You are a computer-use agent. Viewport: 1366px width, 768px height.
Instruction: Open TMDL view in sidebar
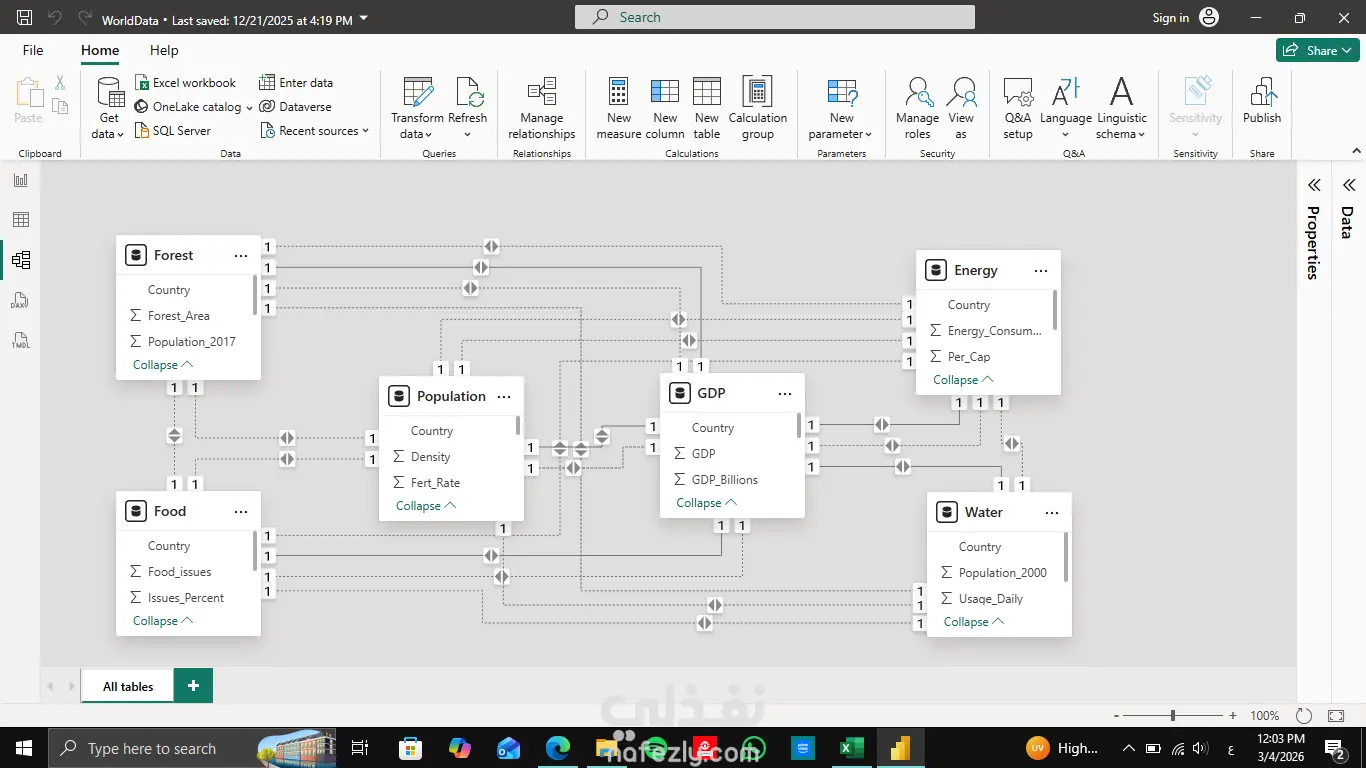coord(20,341)
